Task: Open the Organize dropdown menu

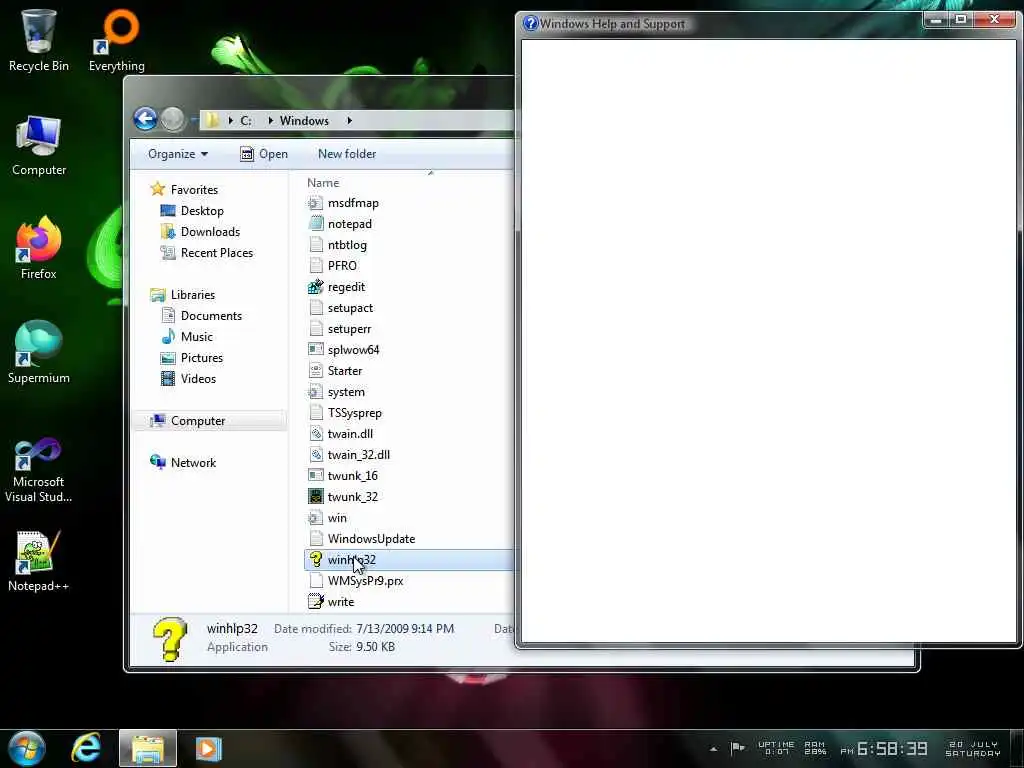Action: coord(178,154)
